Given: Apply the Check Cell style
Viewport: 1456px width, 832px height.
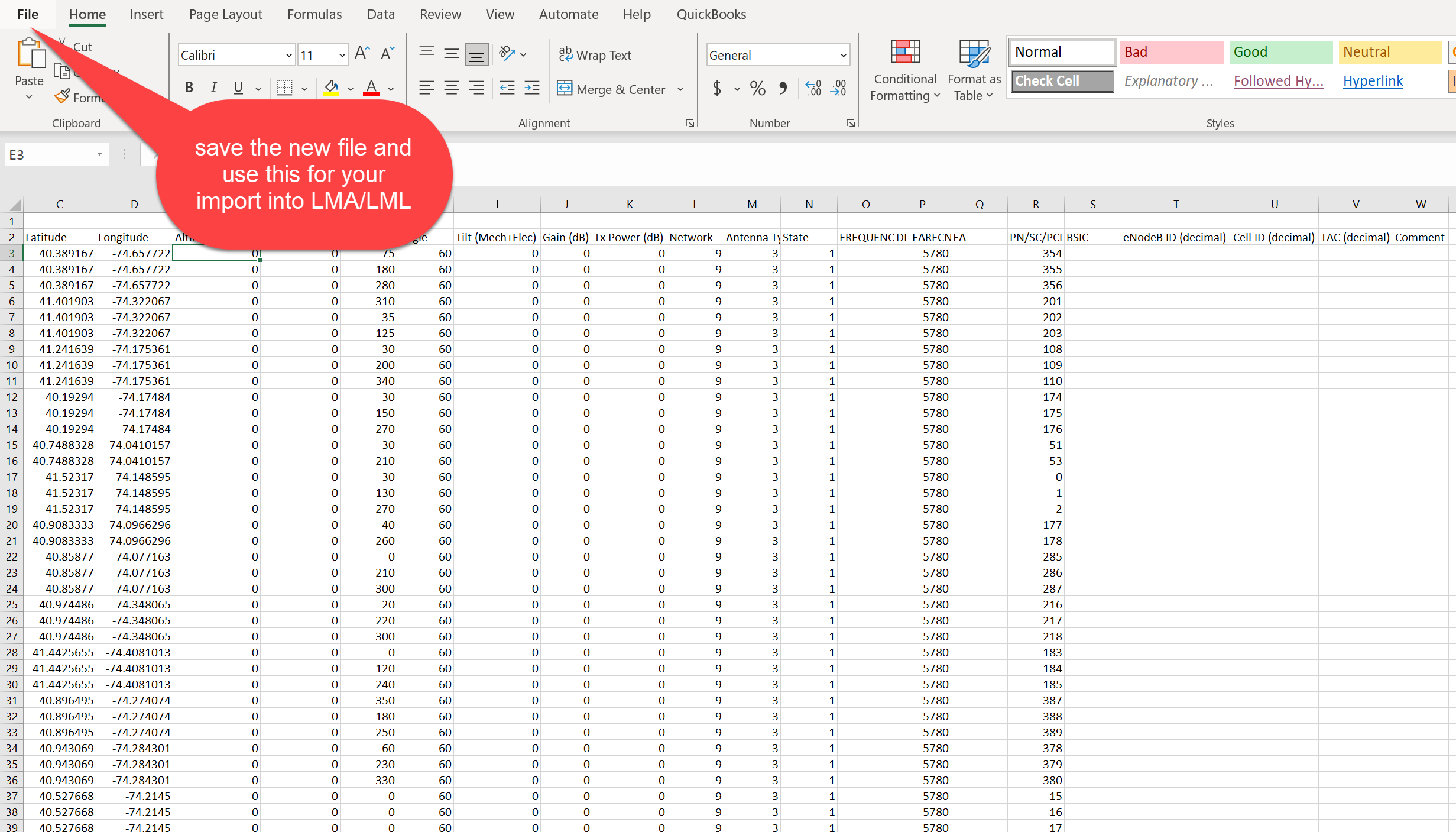Looking at the screenshot, I should 1062,81.
